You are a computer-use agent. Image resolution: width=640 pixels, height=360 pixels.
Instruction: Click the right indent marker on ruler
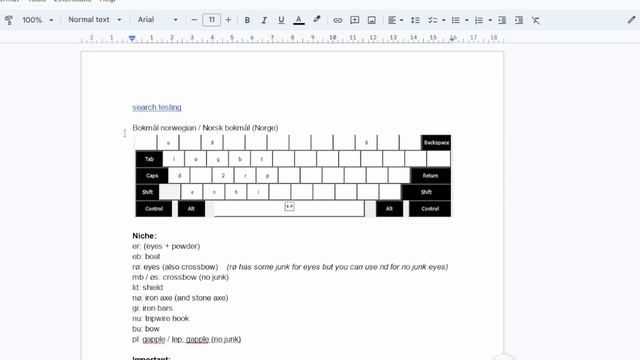click(x=452, y=38)
